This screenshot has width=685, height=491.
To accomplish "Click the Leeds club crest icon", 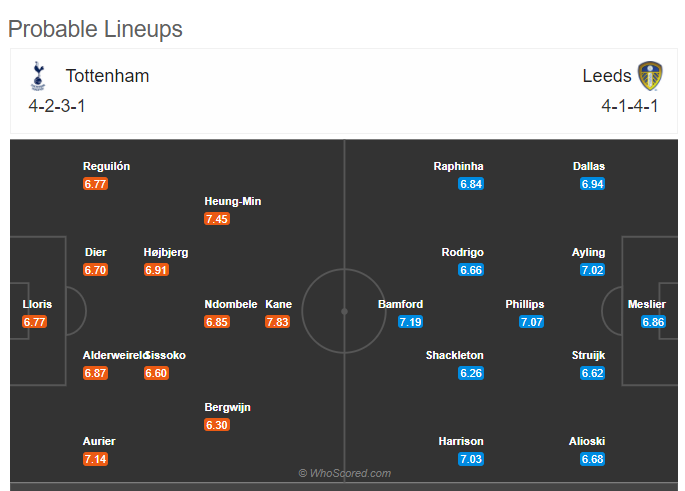I will 650,76.
